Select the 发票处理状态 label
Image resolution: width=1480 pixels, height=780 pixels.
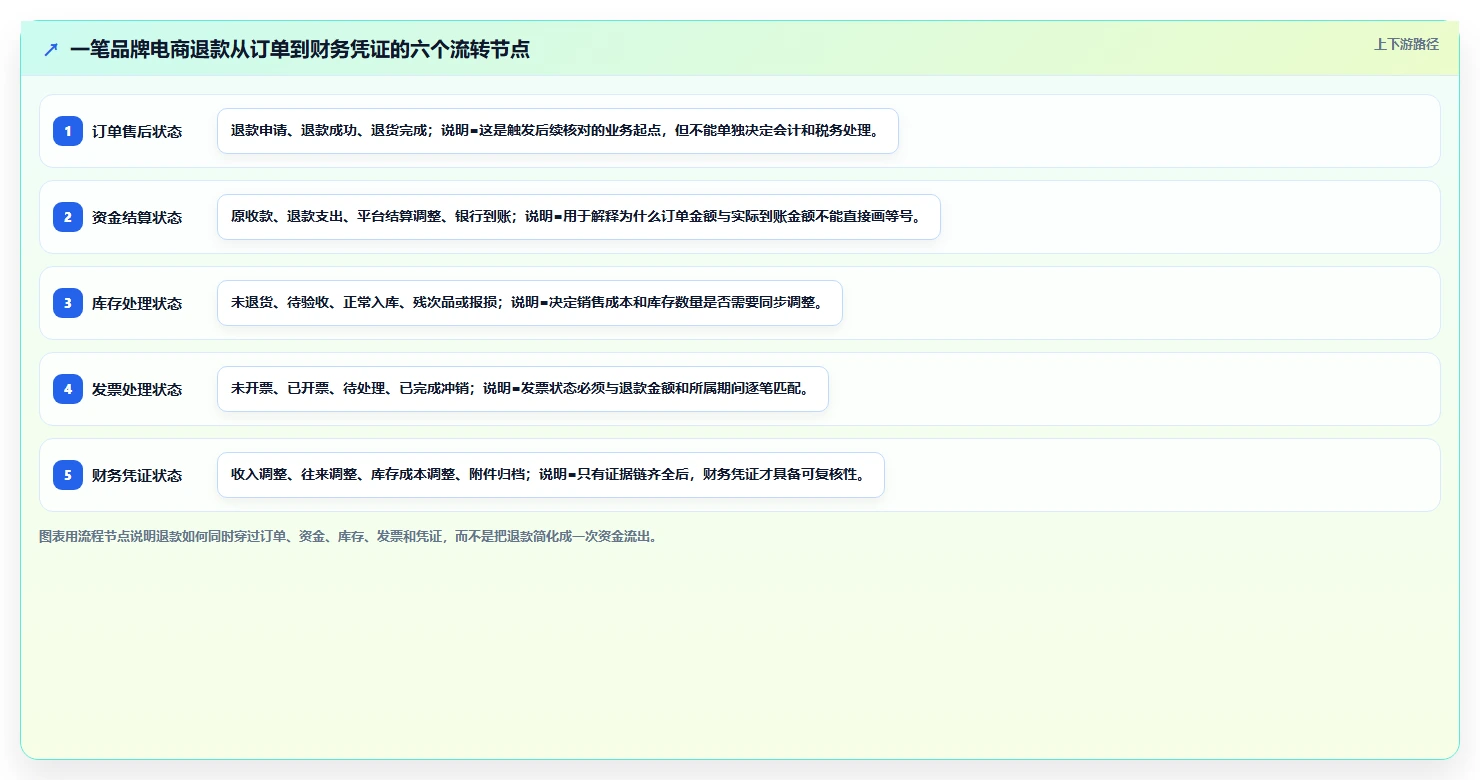coord(137,389)
